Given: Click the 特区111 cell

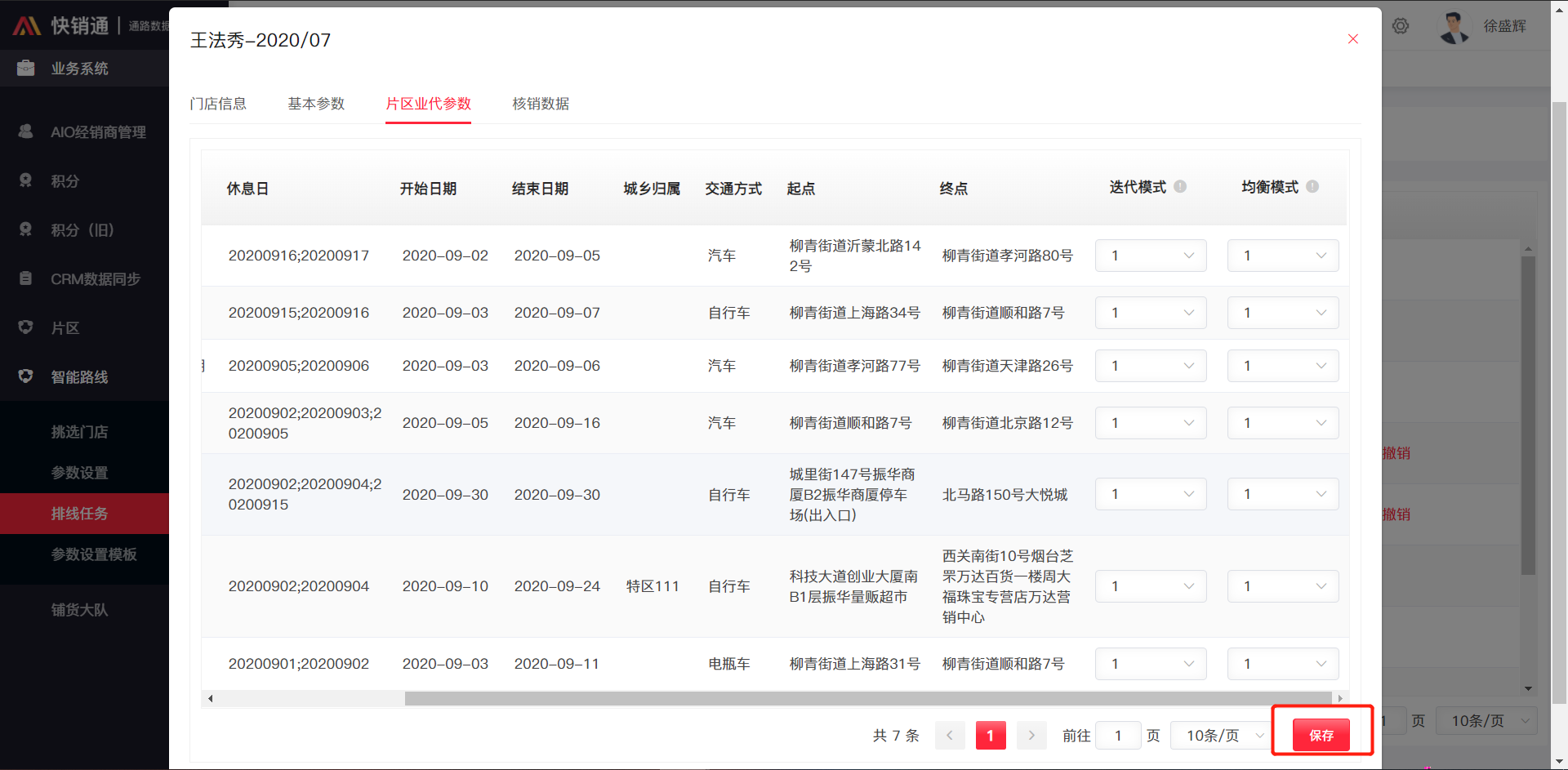Looking at the screenshot, I should point(653,586).
